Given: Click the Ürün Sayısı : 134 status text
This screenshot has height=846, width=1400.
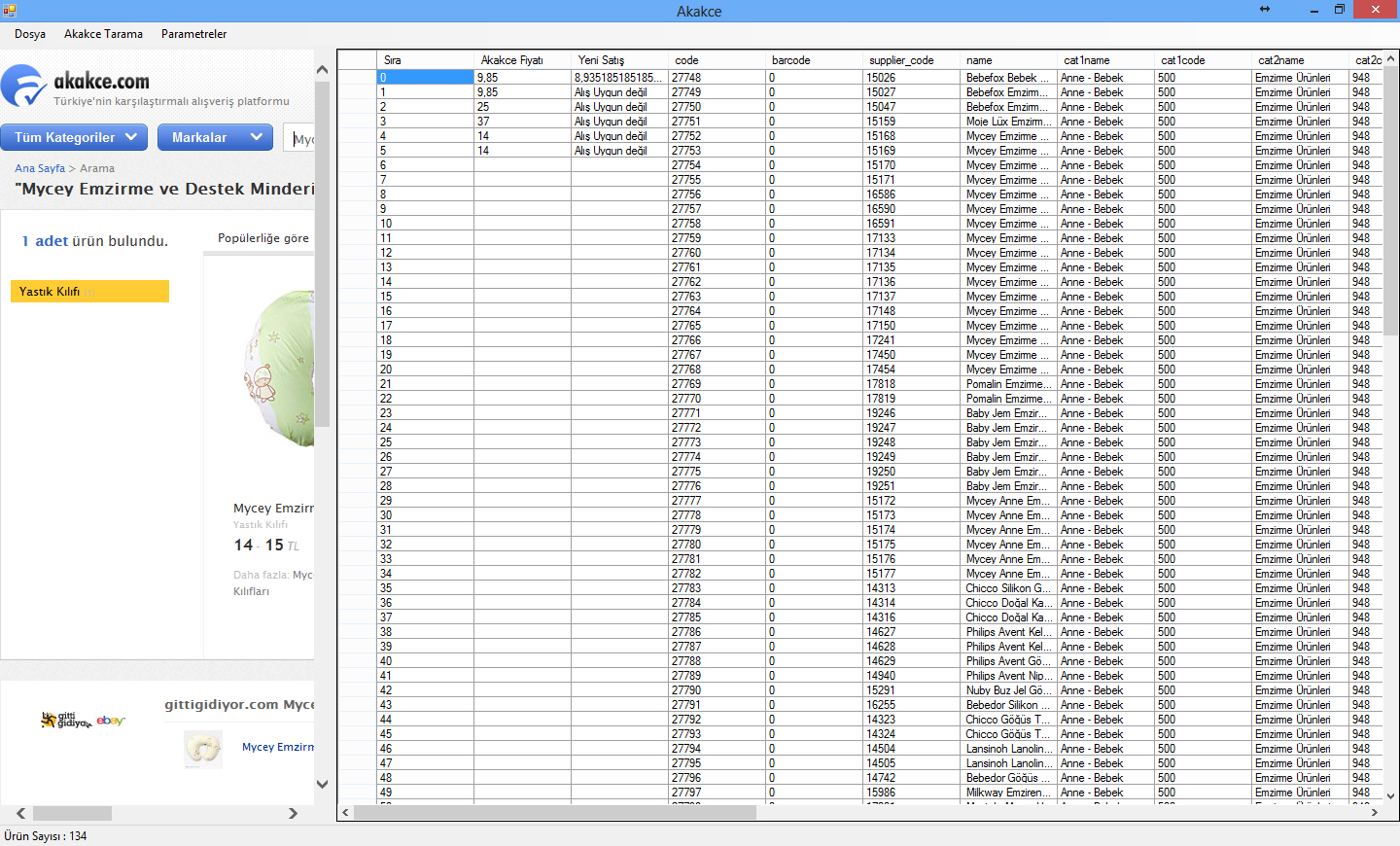Looking at the screenshot, I should (x=46, y=836).
